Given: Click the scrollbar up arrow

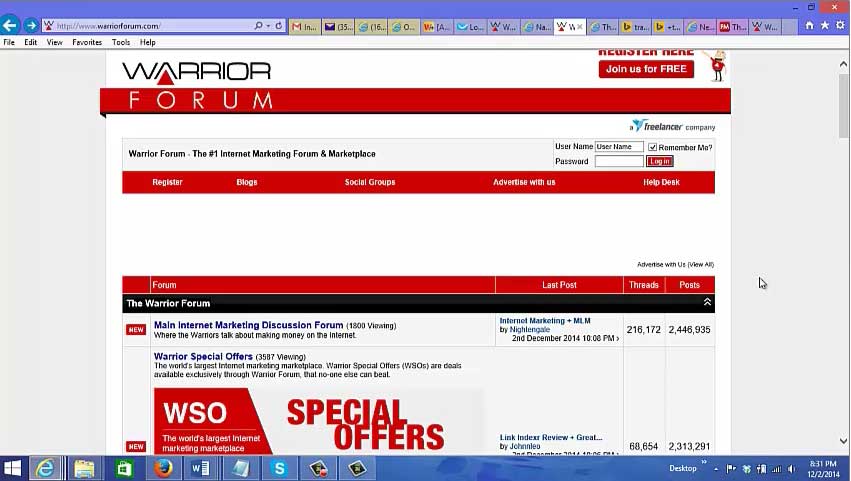Looking at the screenshot, I should coord(844,64).
